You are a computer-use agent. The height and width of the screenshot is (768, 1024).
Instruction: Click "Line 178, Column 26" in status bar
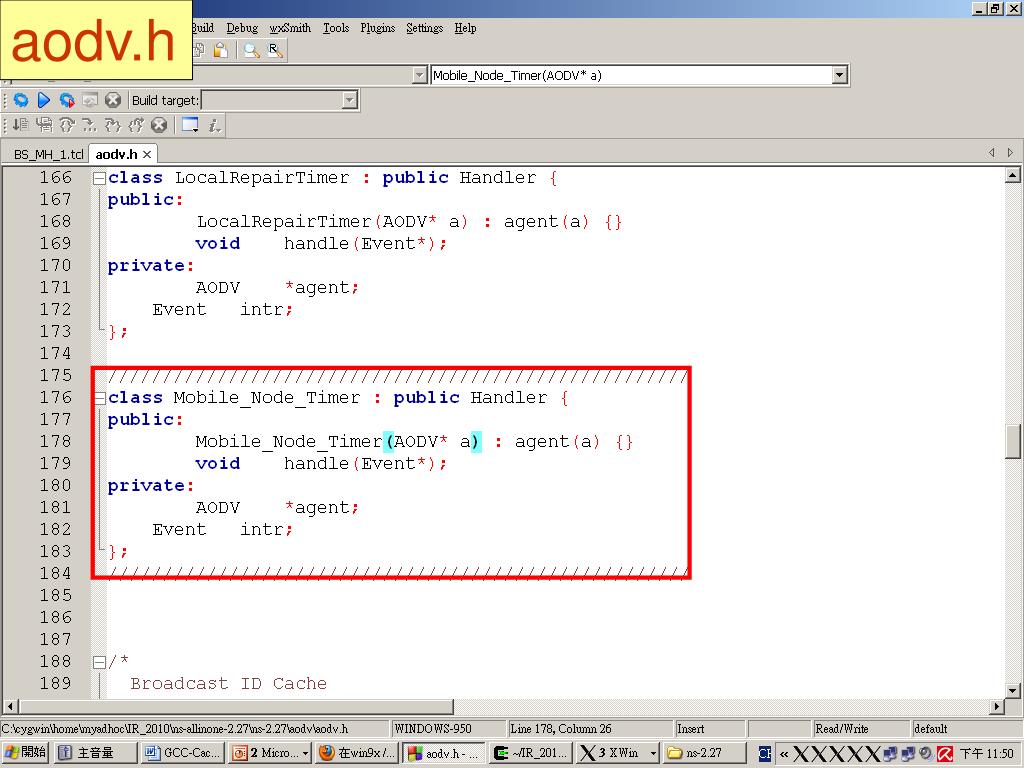(560, 729)
